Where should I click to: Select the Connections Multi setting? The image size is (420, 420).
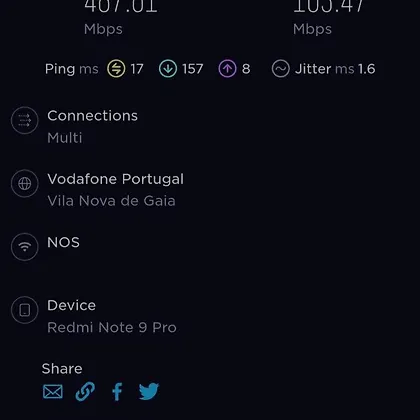(92, 127)
